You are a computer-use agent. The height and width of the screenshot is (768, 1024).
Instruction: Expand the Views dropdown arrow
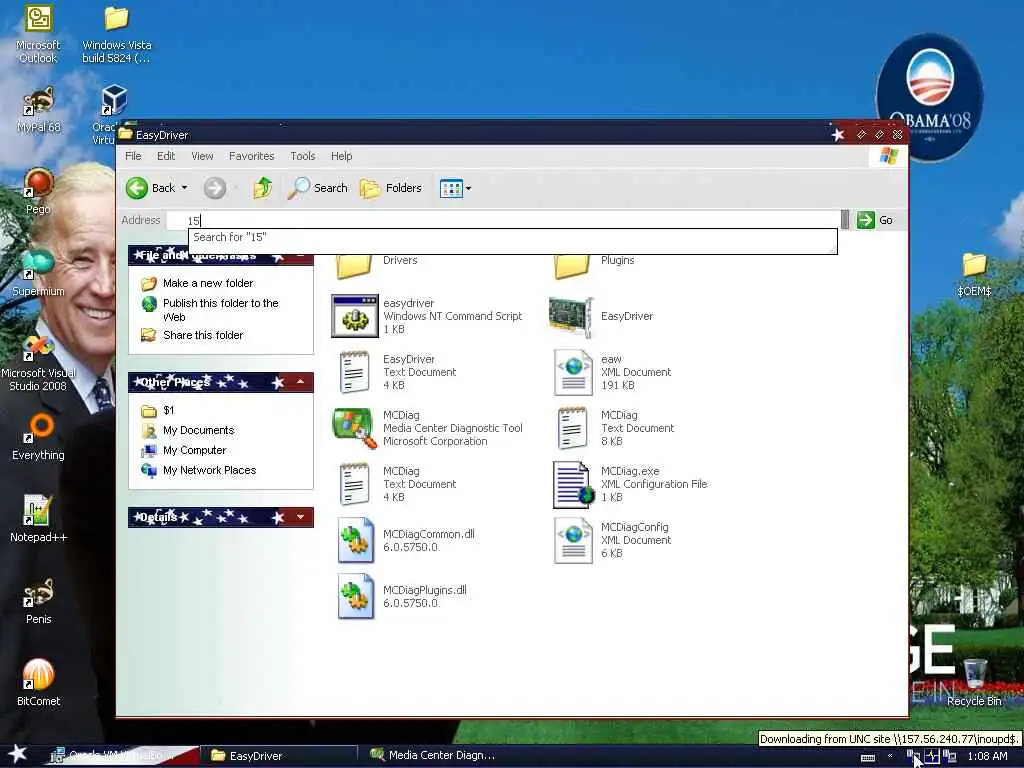click(x=468, y=189)
